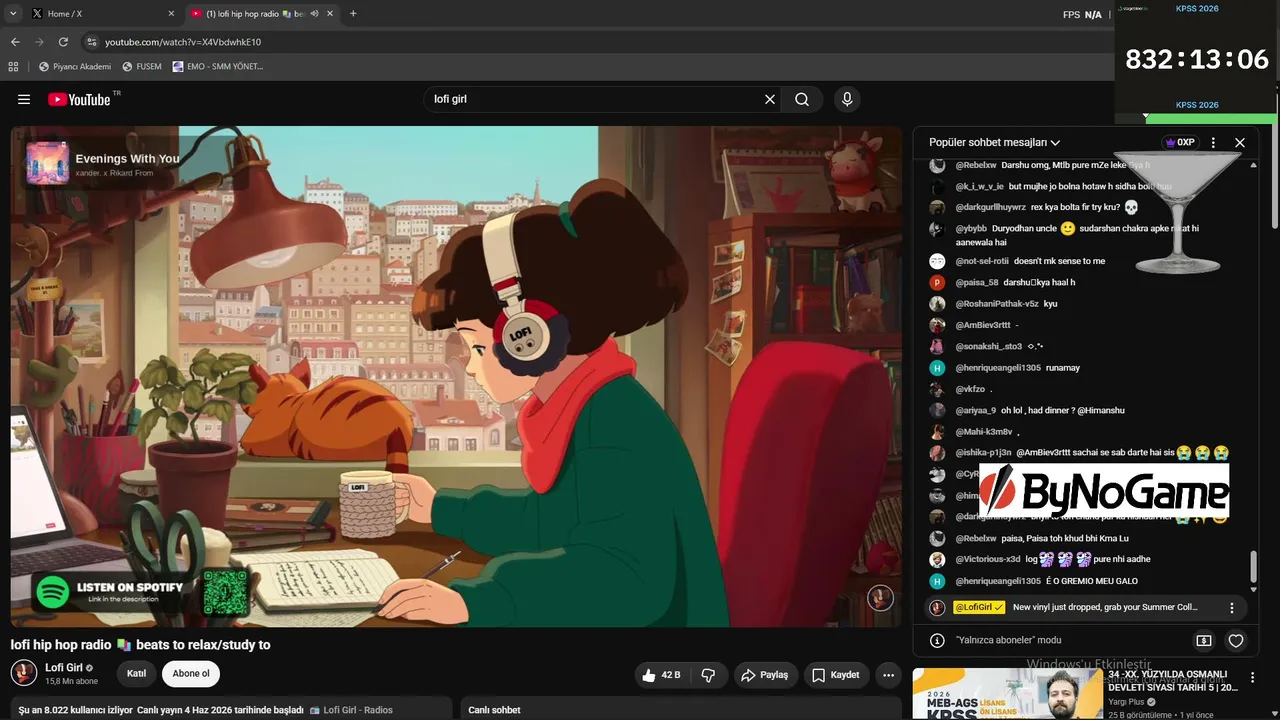The height and width of the screenshot is (720, 1280).
Task: Click the '@ishika-p1j3n' chat username
Action: (x=984, y=453)
